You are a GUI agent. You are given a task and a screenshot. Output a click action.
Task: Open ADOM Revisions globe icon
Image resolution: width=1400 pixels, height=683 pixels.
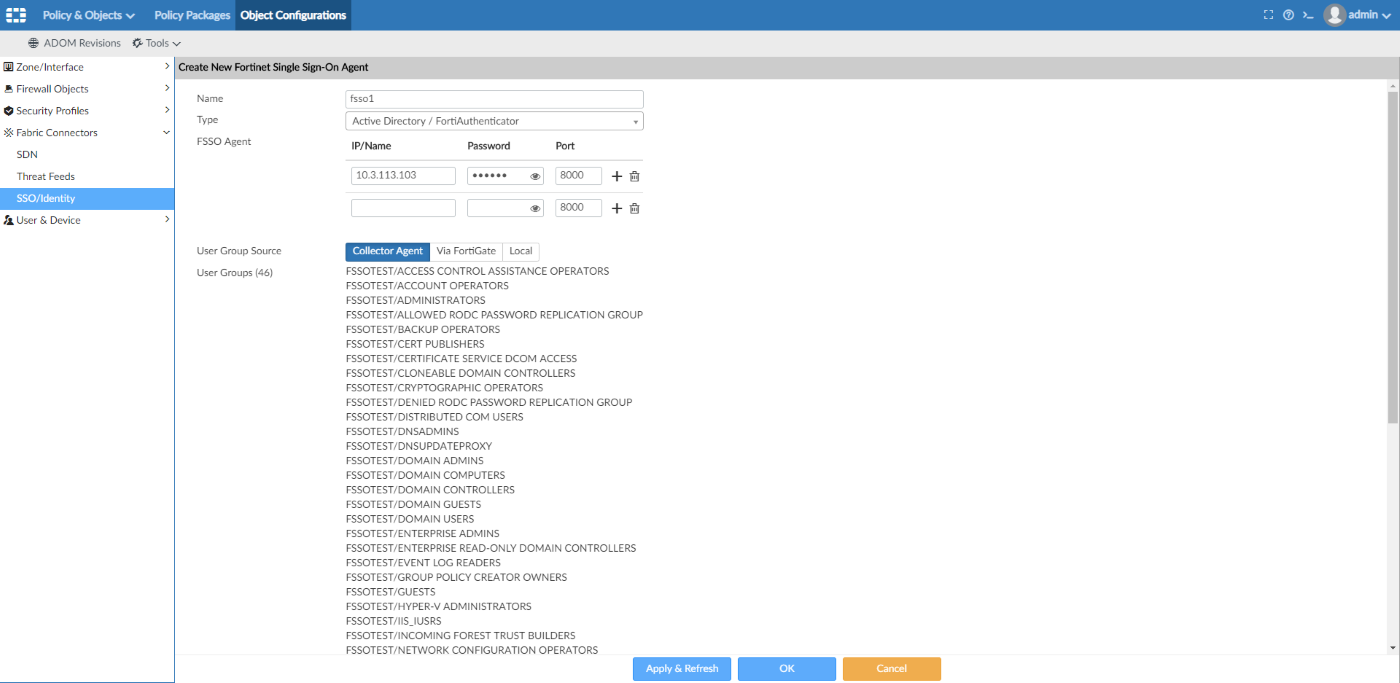click(34, 43)
